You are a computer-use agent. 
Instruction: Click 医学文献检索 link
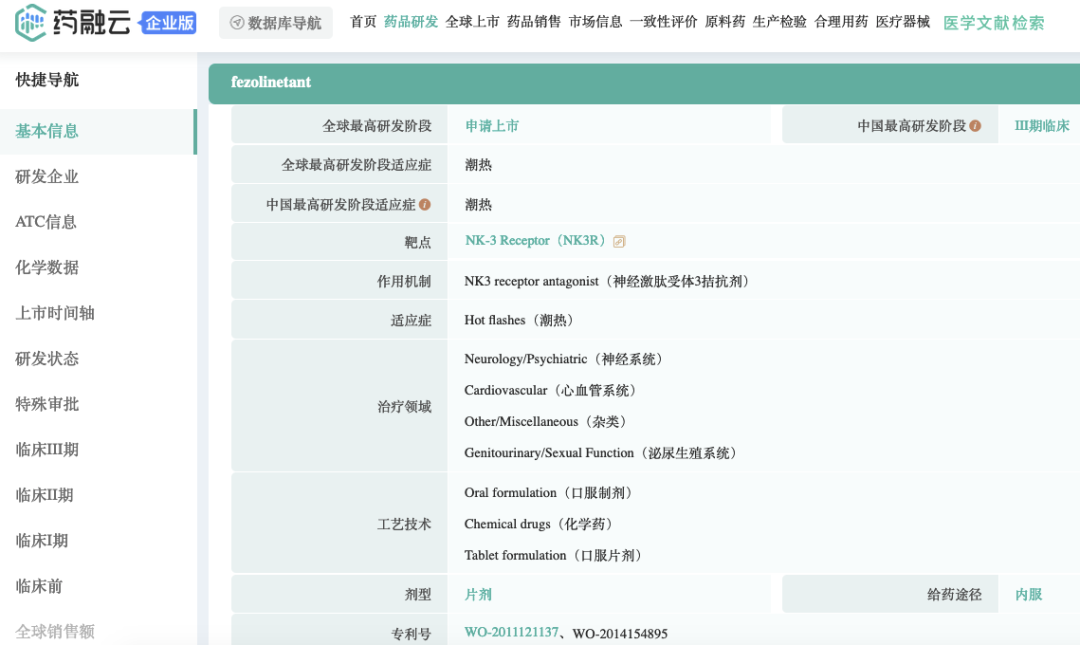tap(993, 23)
